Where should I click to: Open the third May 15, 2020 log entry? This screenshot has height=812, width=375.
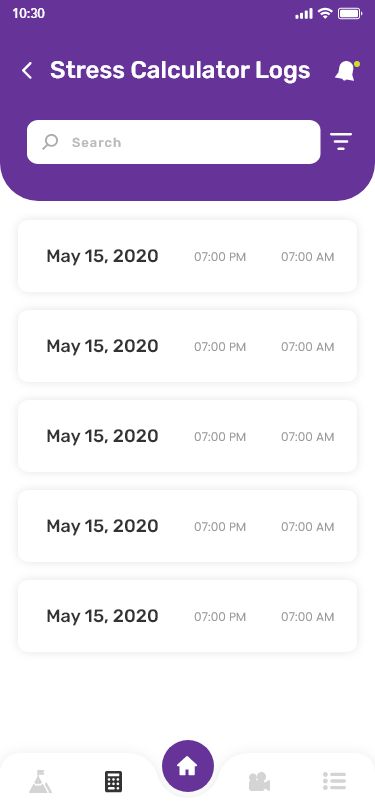(x=188, y=436)
